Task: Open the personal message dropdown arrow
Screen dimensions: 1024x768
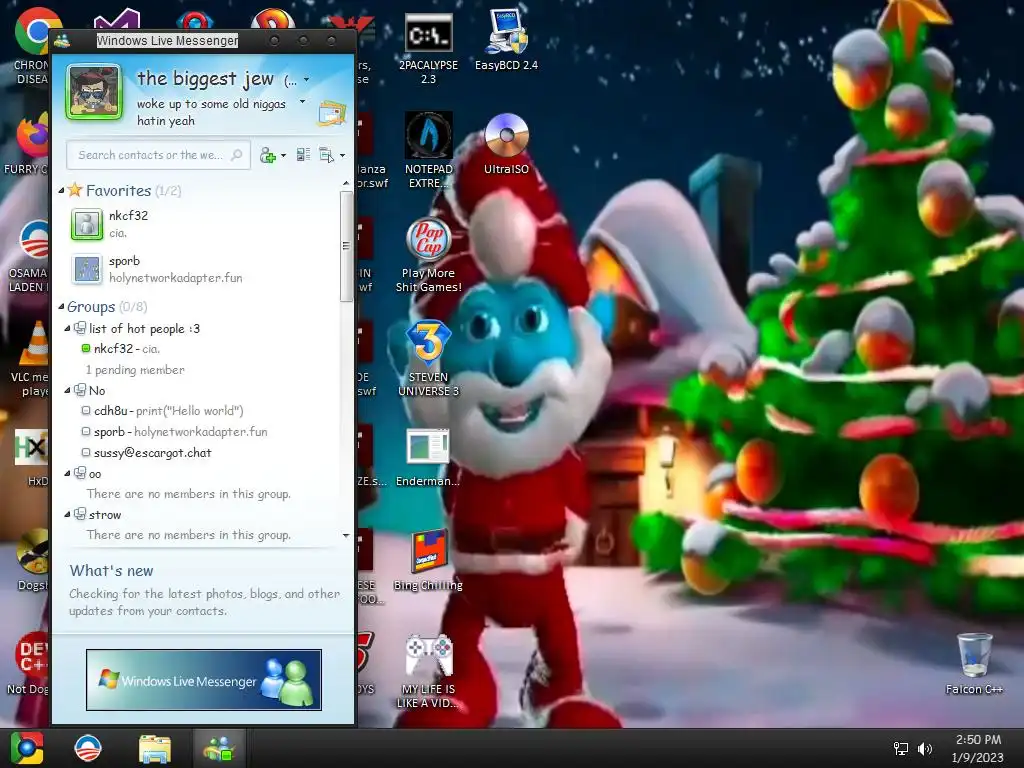Action: point(302,101)
